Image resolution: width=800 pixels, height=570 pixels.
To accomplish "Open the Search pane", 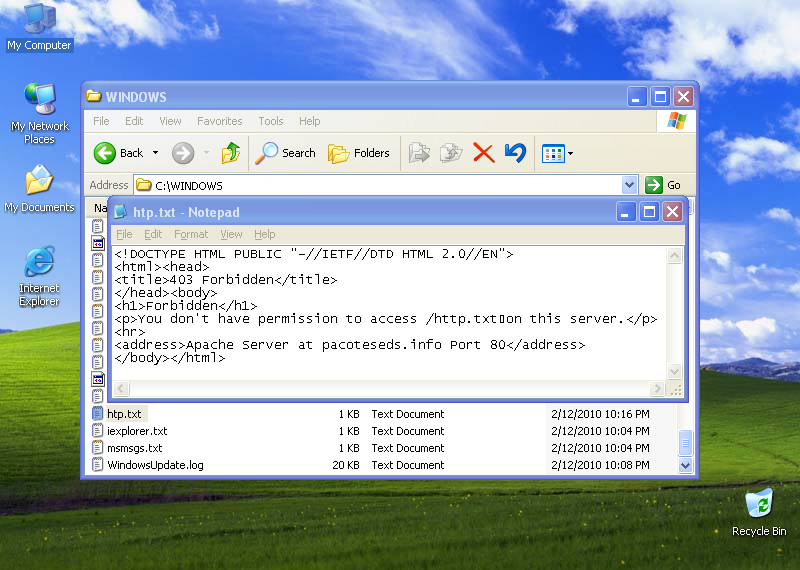I will (x=286, y=153).
